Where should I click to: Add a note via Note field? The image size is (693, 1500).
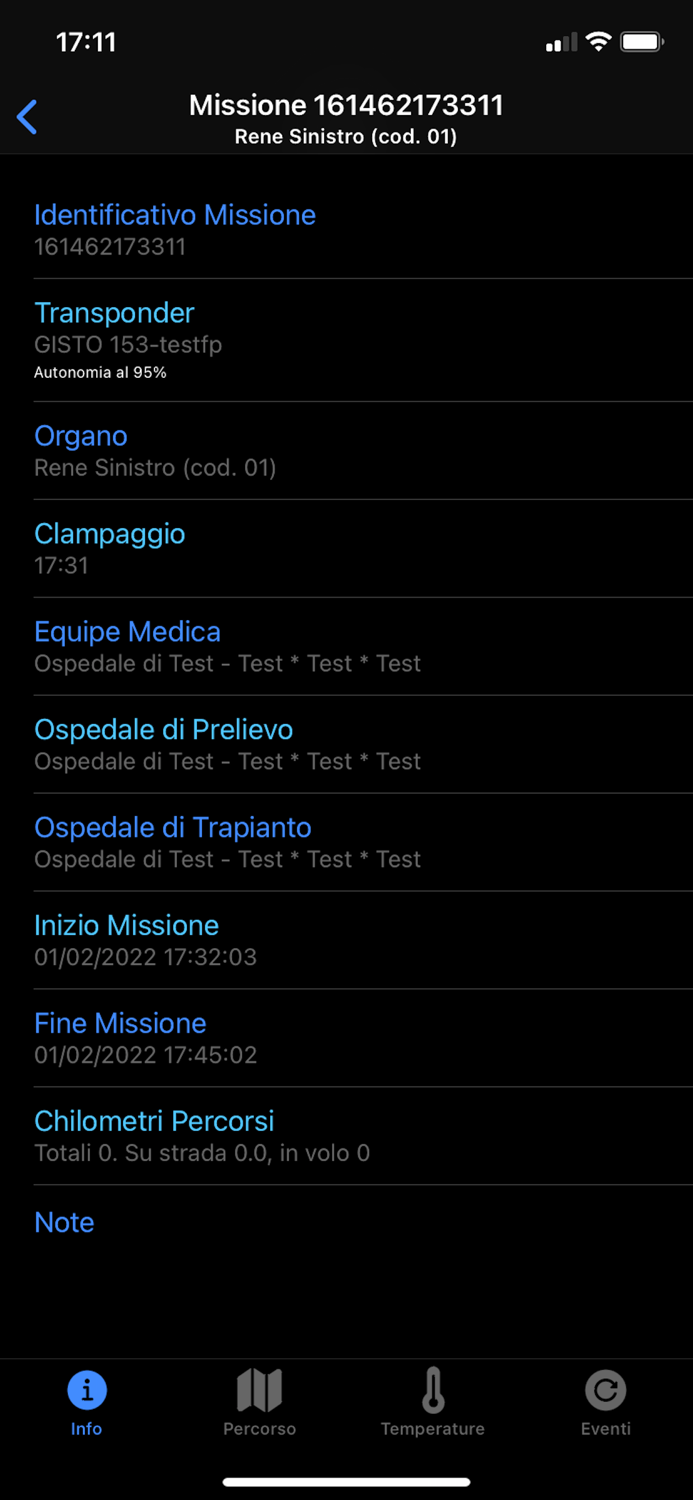coord(63,1222)
